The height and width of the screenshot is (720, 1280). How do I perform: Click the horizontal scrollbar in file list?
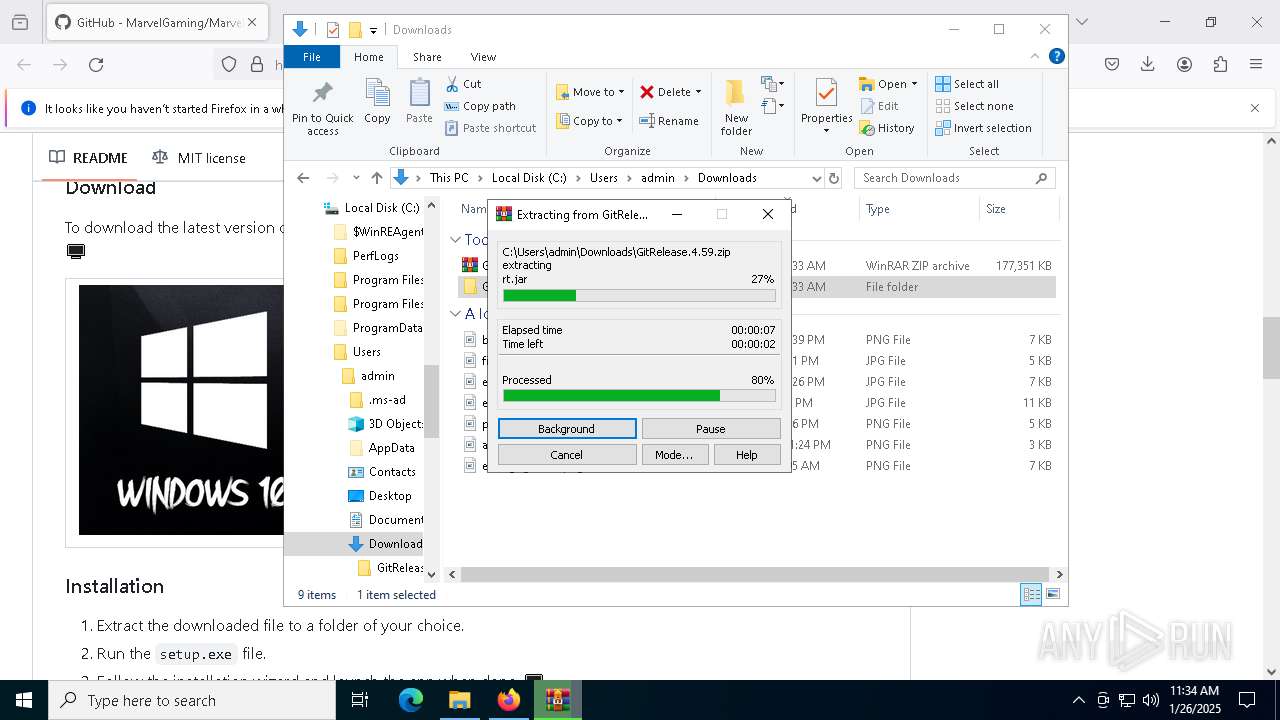pos(755,575)
